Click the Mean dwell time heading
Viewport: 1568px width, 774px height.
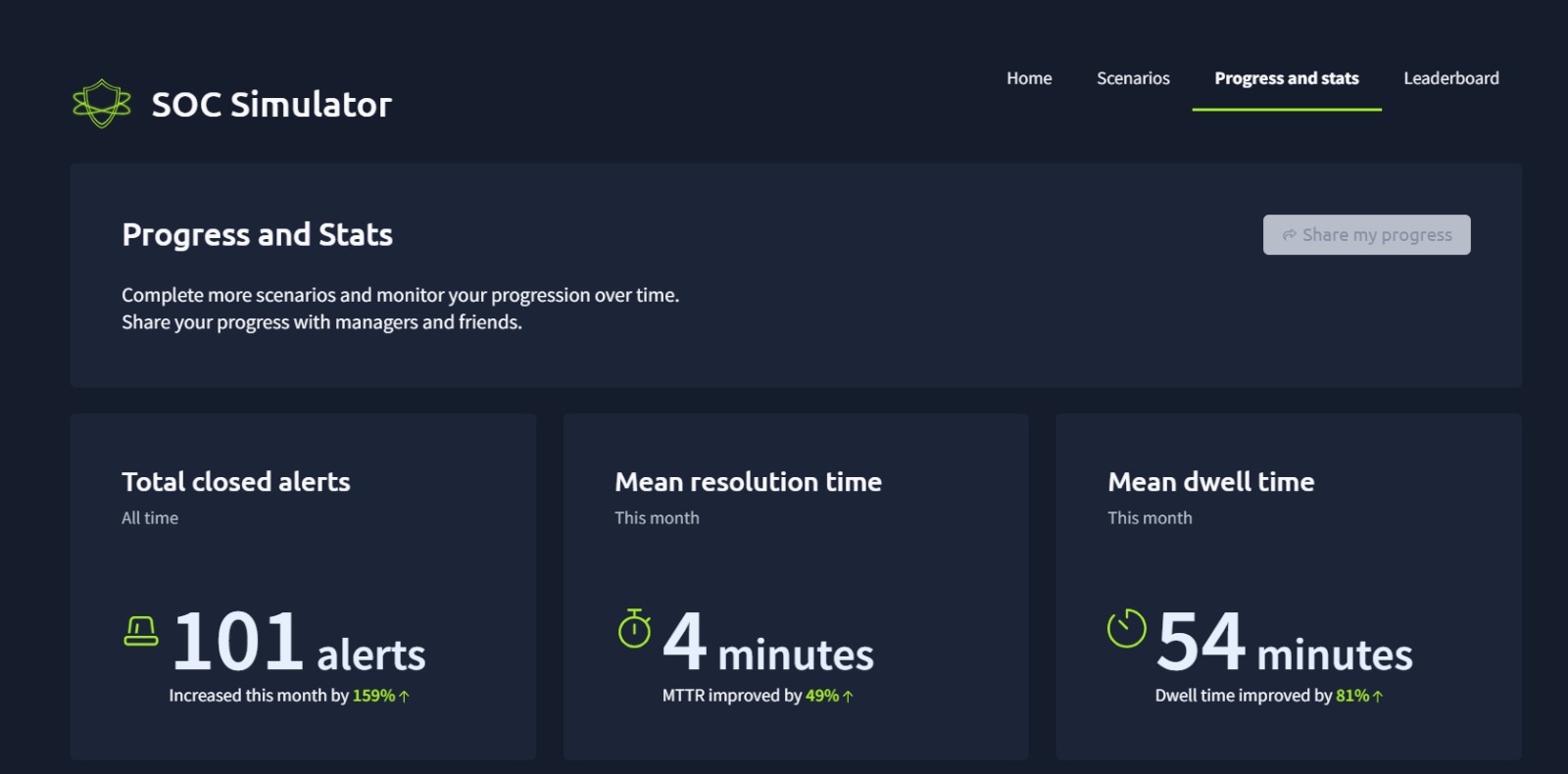tap(1211, 481)
